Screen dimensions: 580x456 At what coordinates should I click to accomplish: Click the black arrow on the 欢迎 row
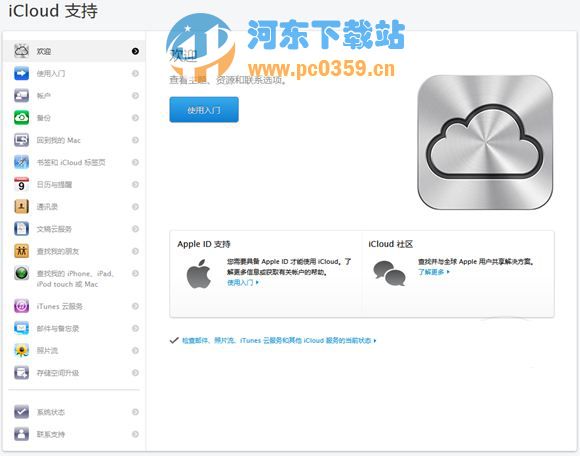135,51
